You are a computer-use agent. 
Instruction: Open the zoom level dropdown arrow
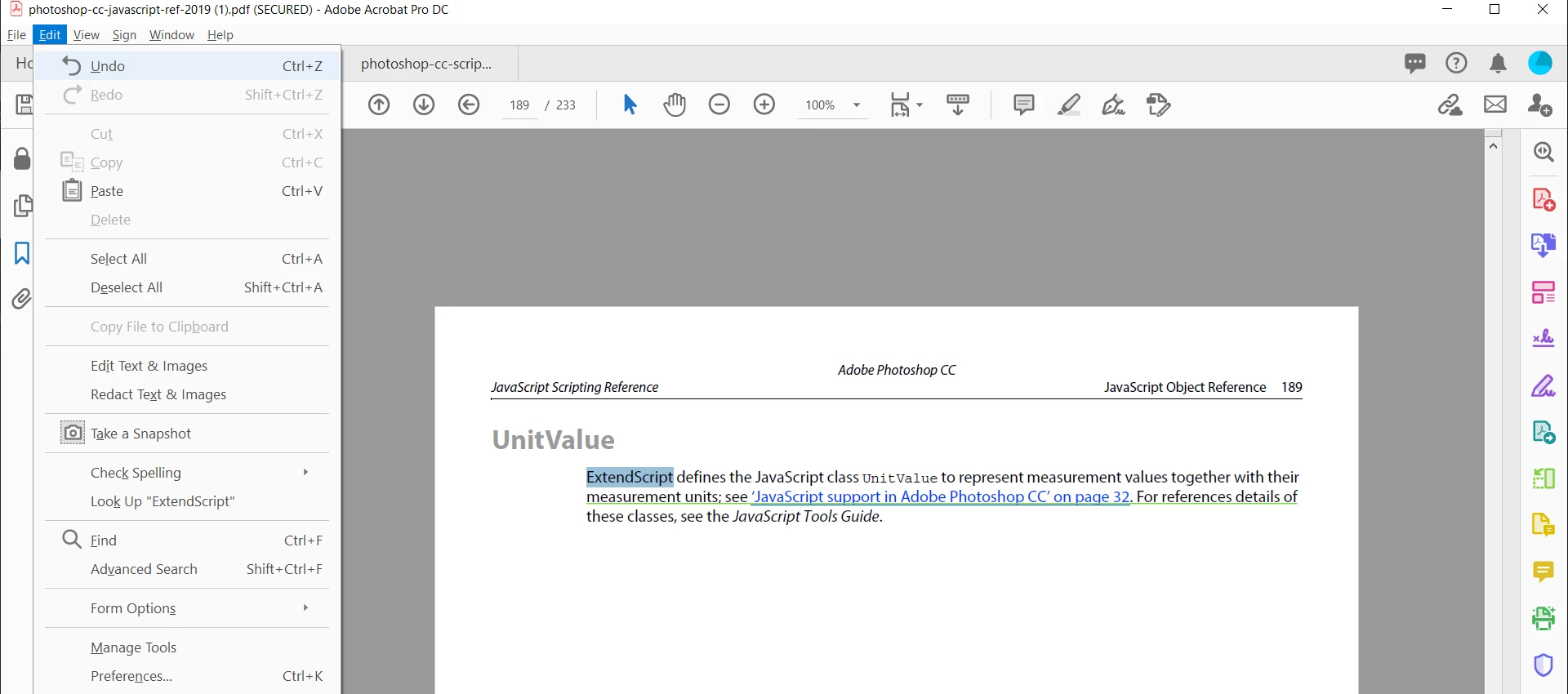857,105
